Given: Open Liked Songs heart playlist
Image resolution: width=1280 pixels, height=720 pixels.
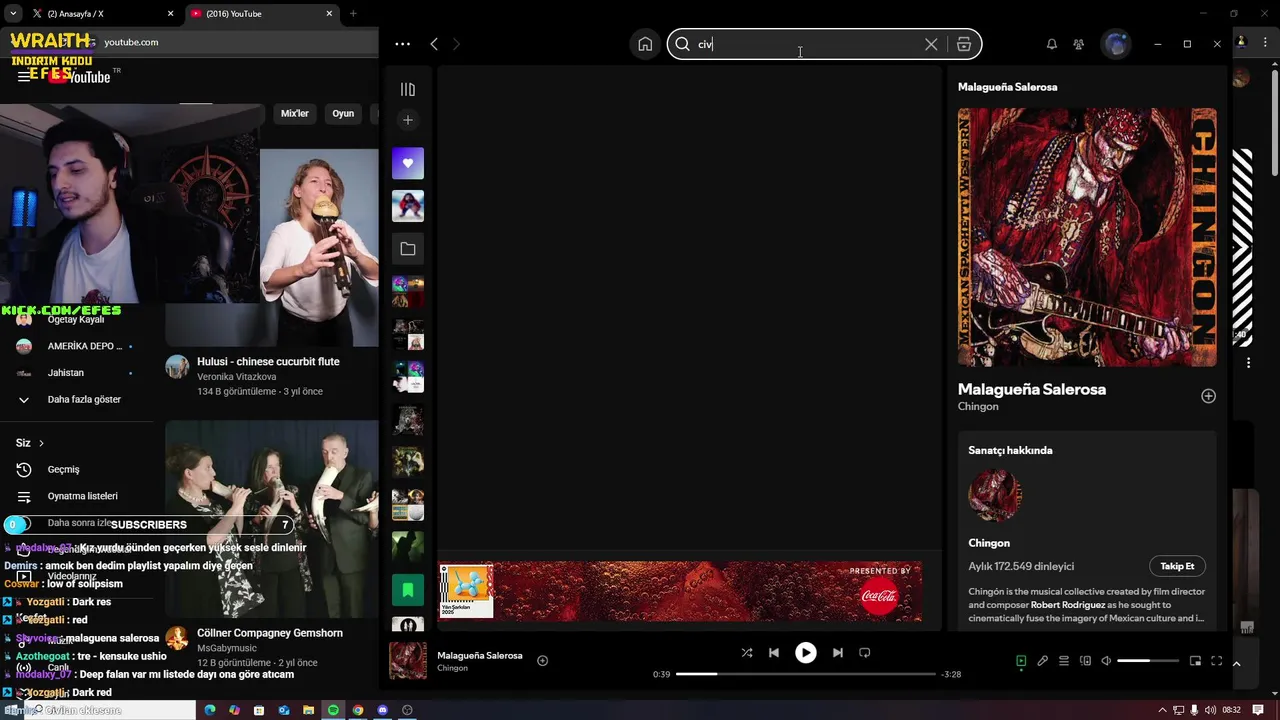Looking at the screenshot, I should 408,163.
